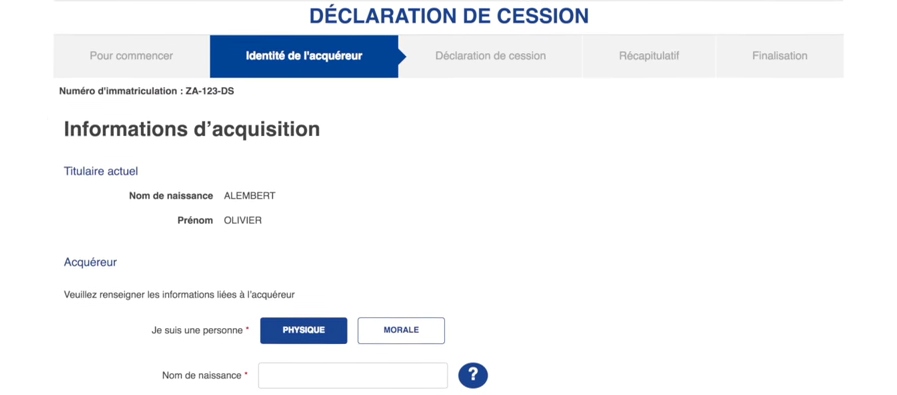Viewport: 897px width, 395px height.
Task: Click the Titulaire actuel section heading
Action: pos(101,171)
